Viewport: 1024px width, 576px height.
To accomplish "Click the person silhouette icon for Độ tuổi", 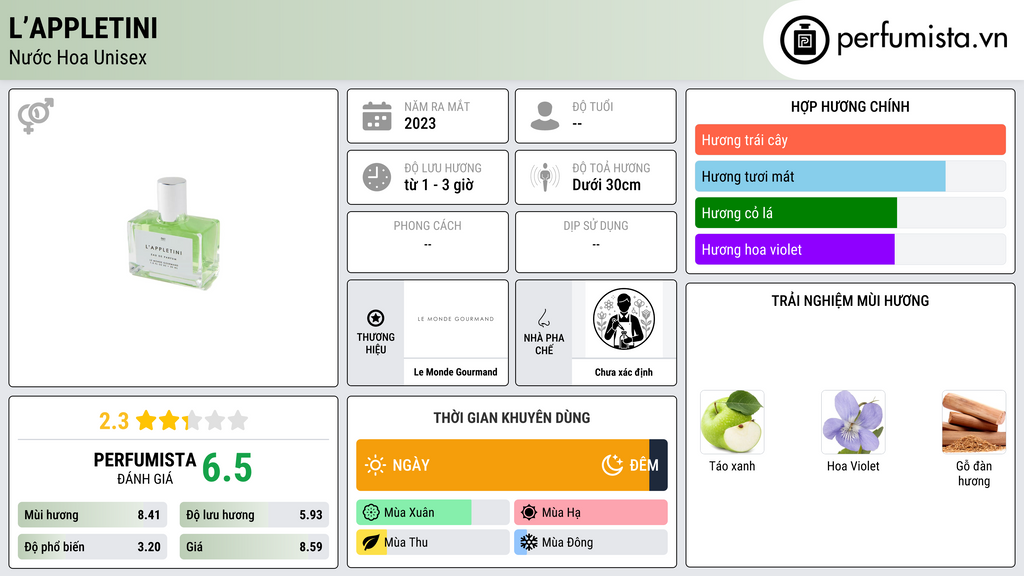I will [545, 116].
